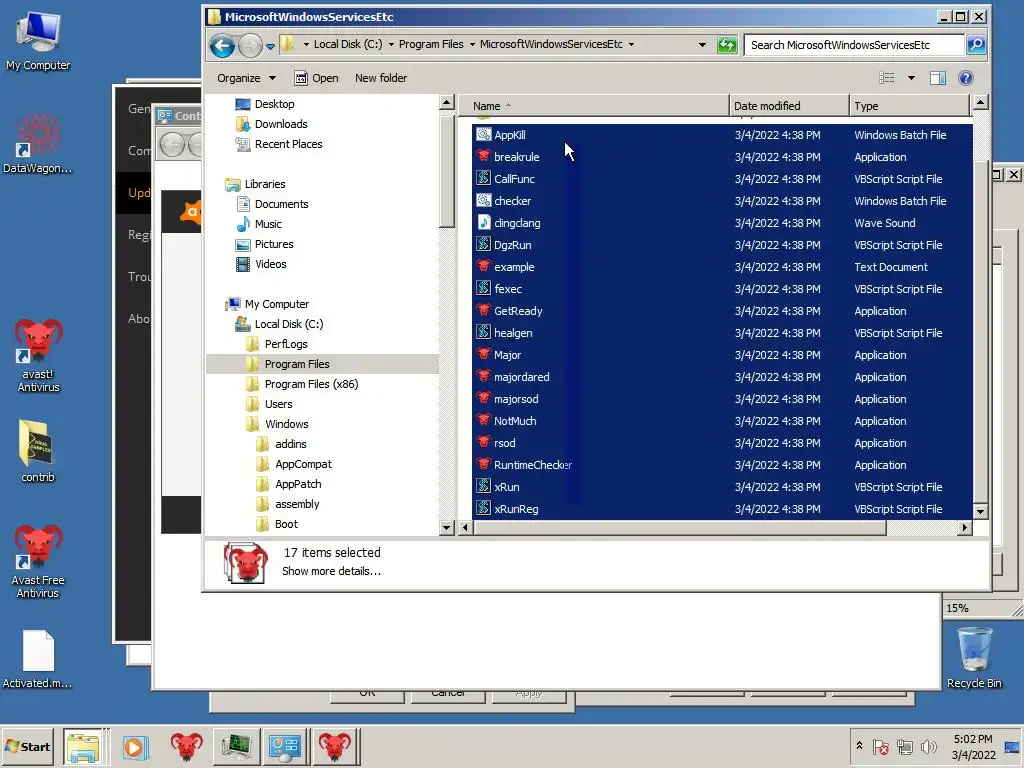Open the Documents library
Image resolution: width=1024 pixels, height=768 pixels.
coord(281,204)
